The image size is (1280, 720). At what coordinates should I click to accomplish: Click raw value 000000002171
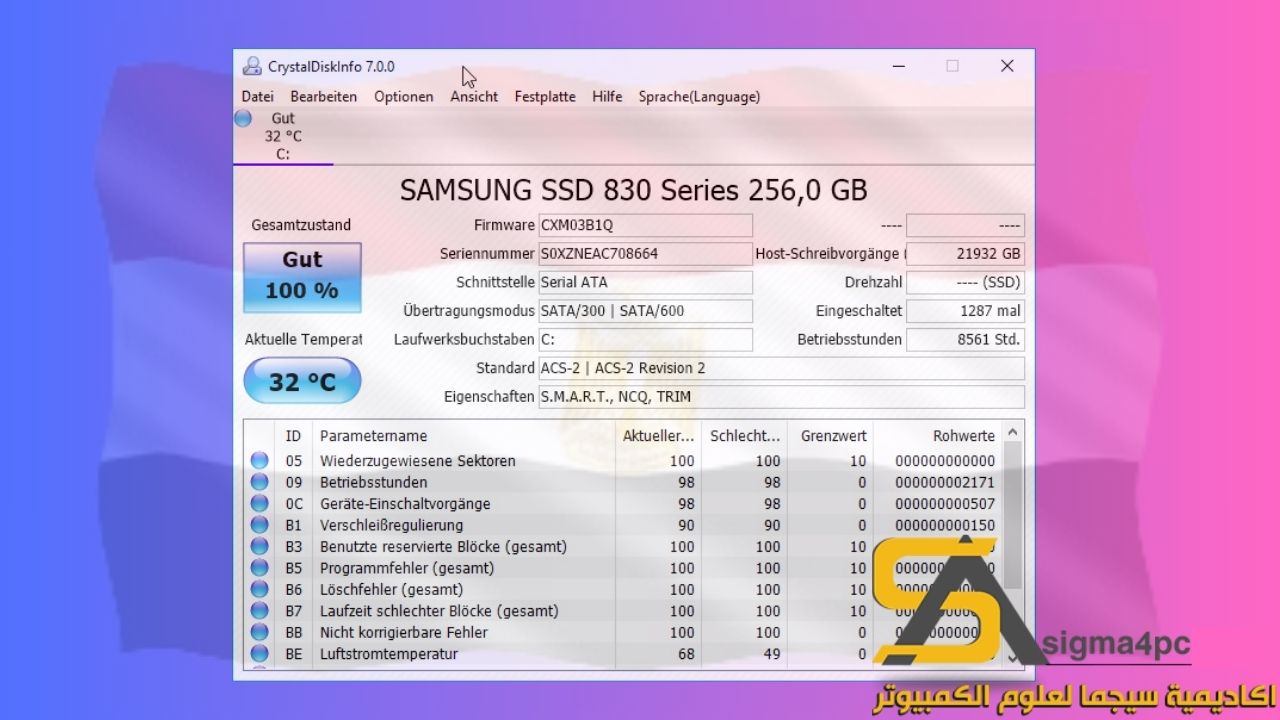[x=945, y=482]
